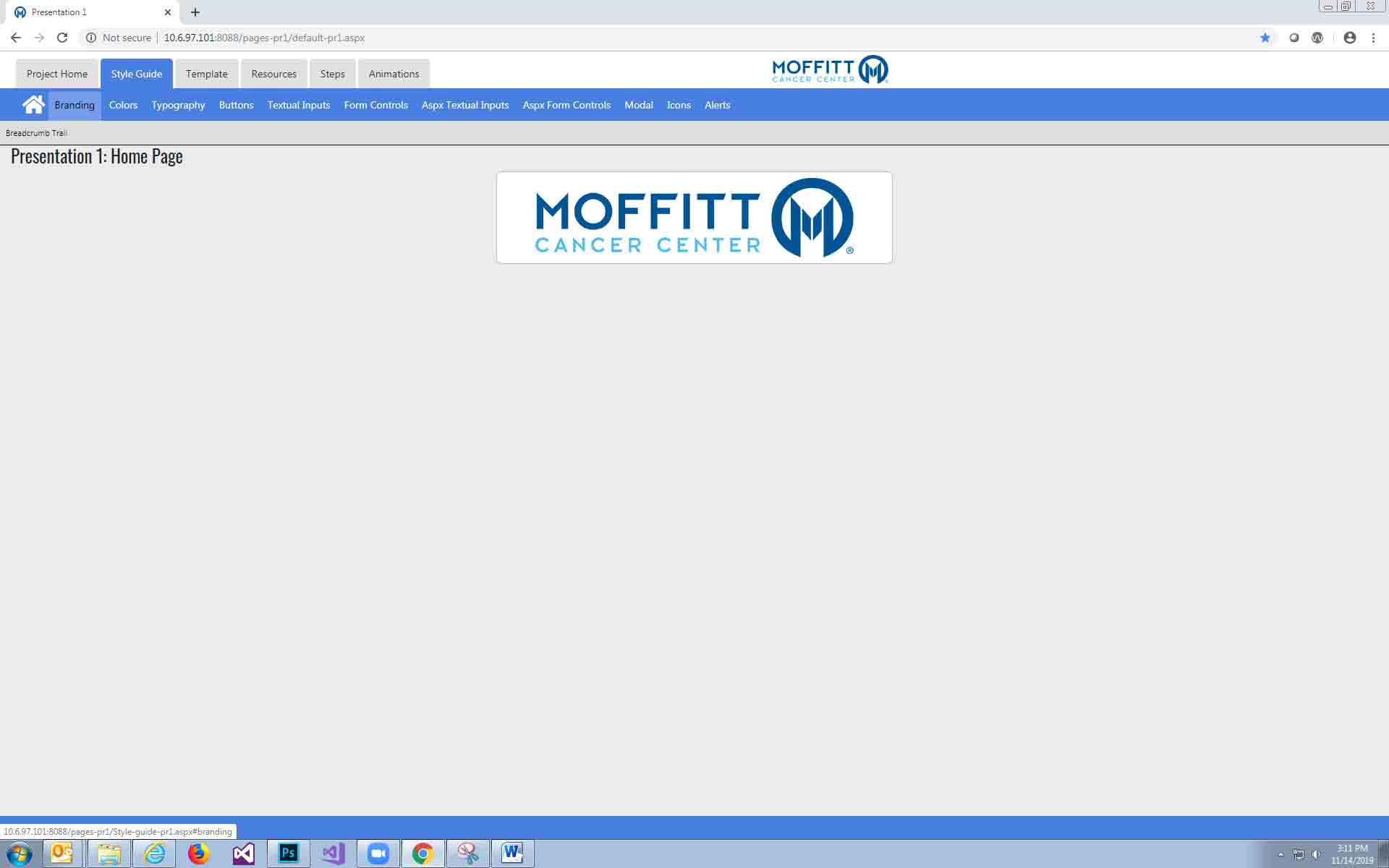Navigate to Aspx Form Controls link
The width and height of the screenshot is (1389, 868).
click(566, 105)
